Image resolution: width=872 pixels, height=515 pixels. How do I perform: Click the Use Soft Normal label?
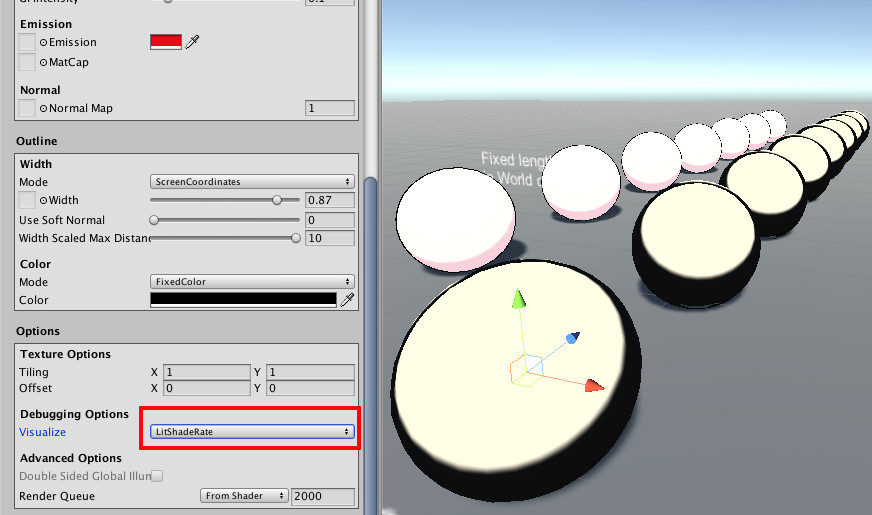62,220
